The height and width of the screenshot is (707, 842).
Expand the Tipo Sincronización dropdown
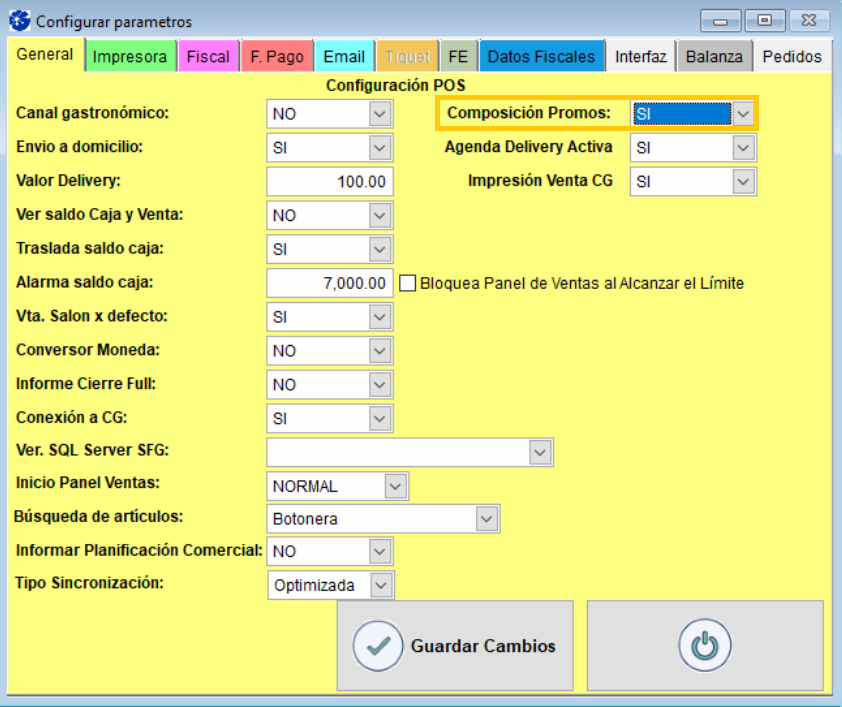(x=380, y=585)
